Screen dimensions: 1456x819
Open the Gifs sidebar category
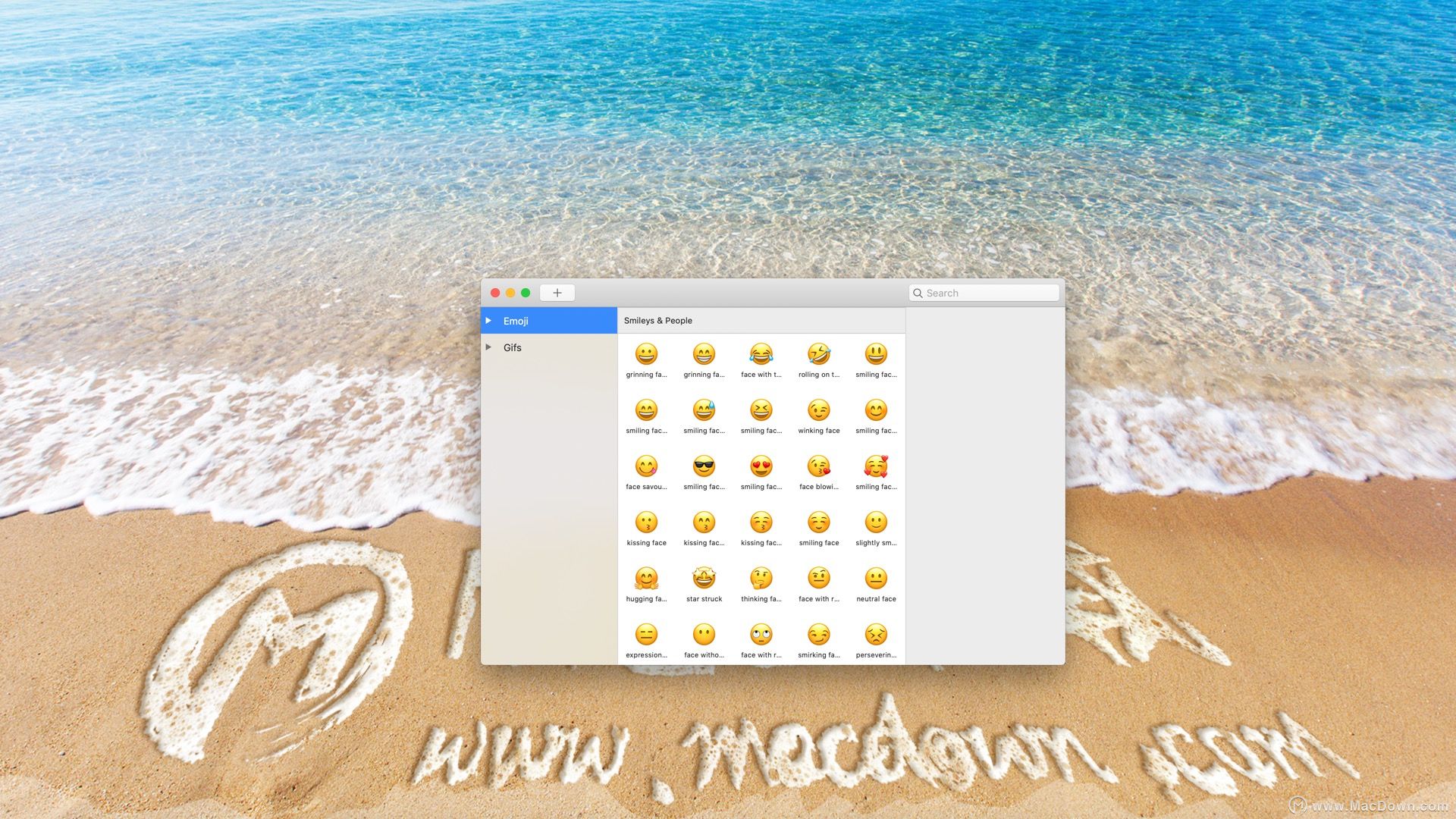click(x=513, y=347)
